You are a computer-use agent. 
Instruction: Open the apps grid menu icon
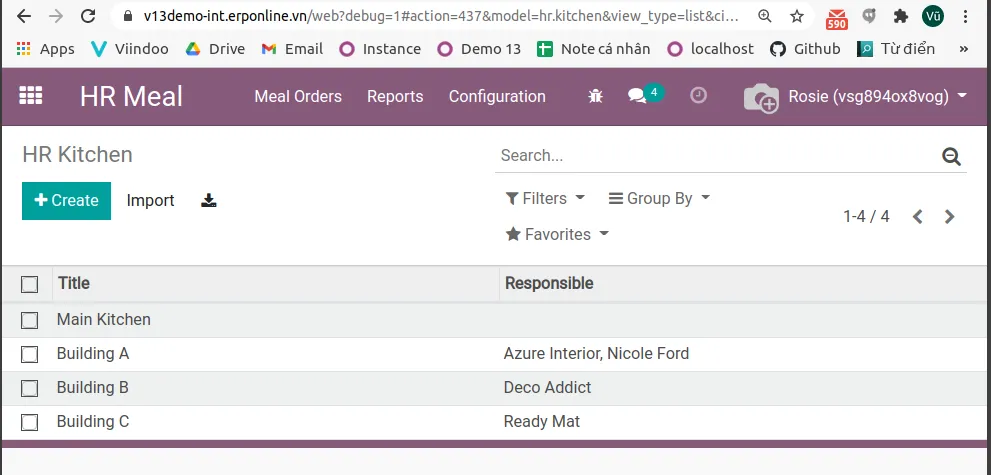click(x=30, y=96)
